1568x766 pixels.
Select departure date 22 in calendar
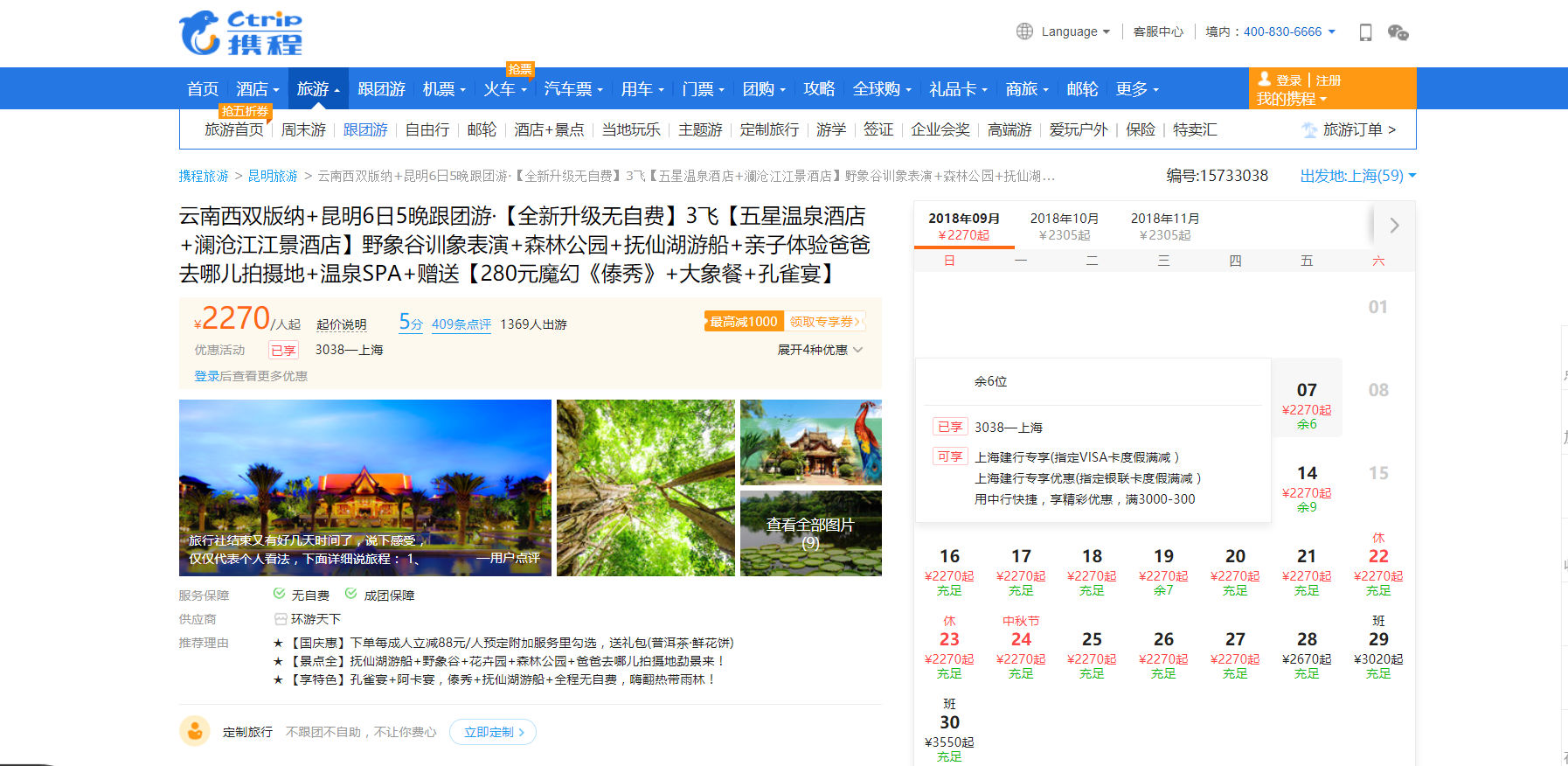[1378, 564]
